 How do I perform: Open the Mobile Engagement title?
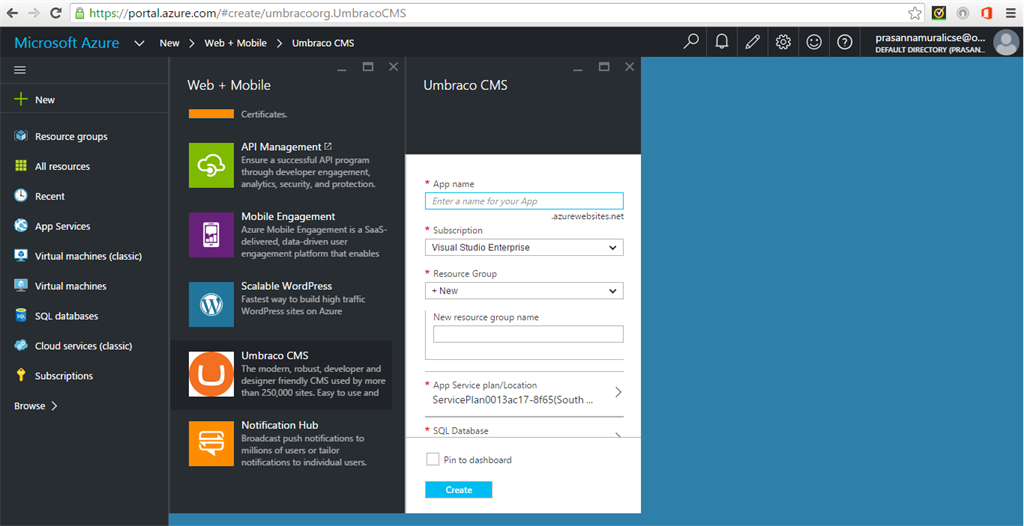point(288,216)
